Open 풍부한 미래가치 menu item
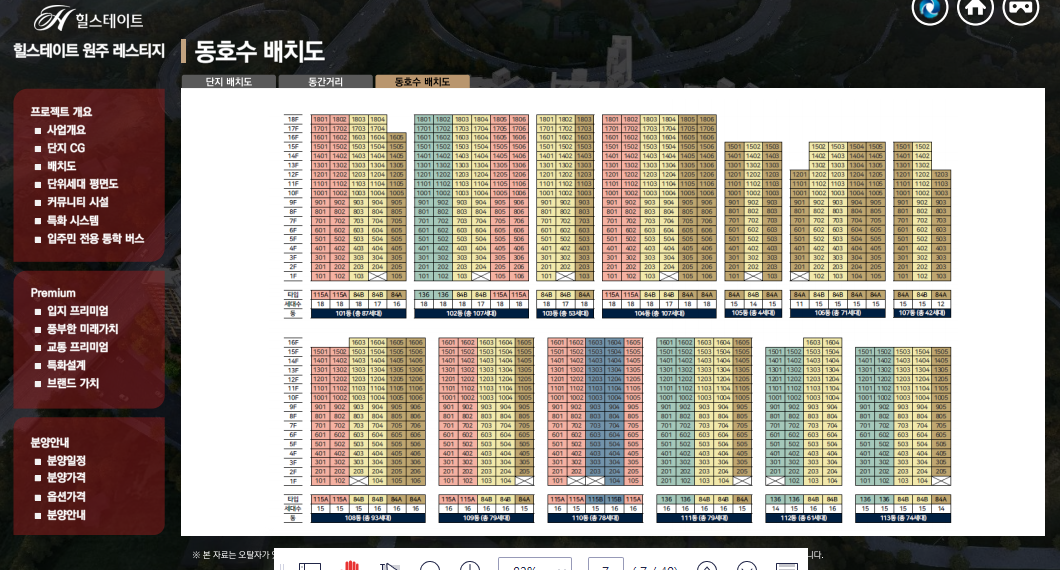 click(x=82, y=329)
